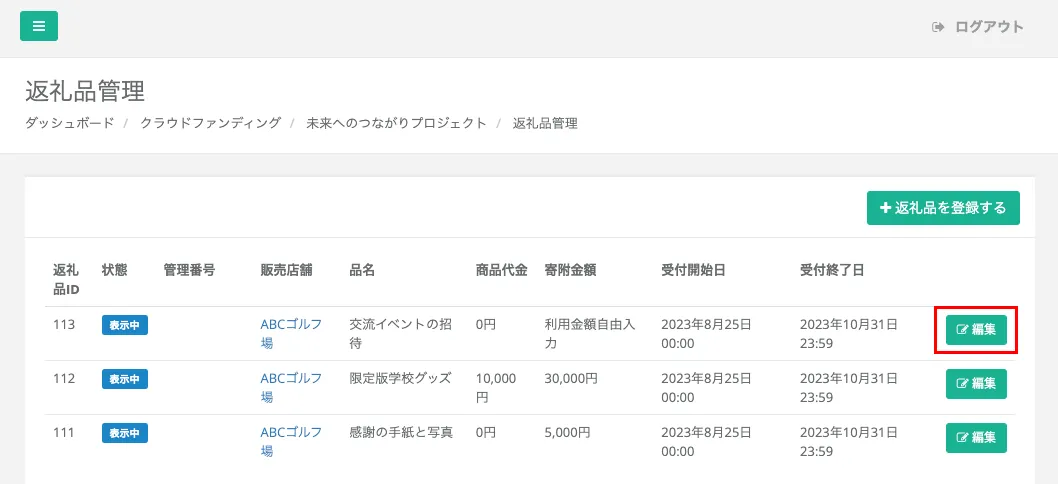Go to ダッシュボード breadcrumb

[69, 123]
